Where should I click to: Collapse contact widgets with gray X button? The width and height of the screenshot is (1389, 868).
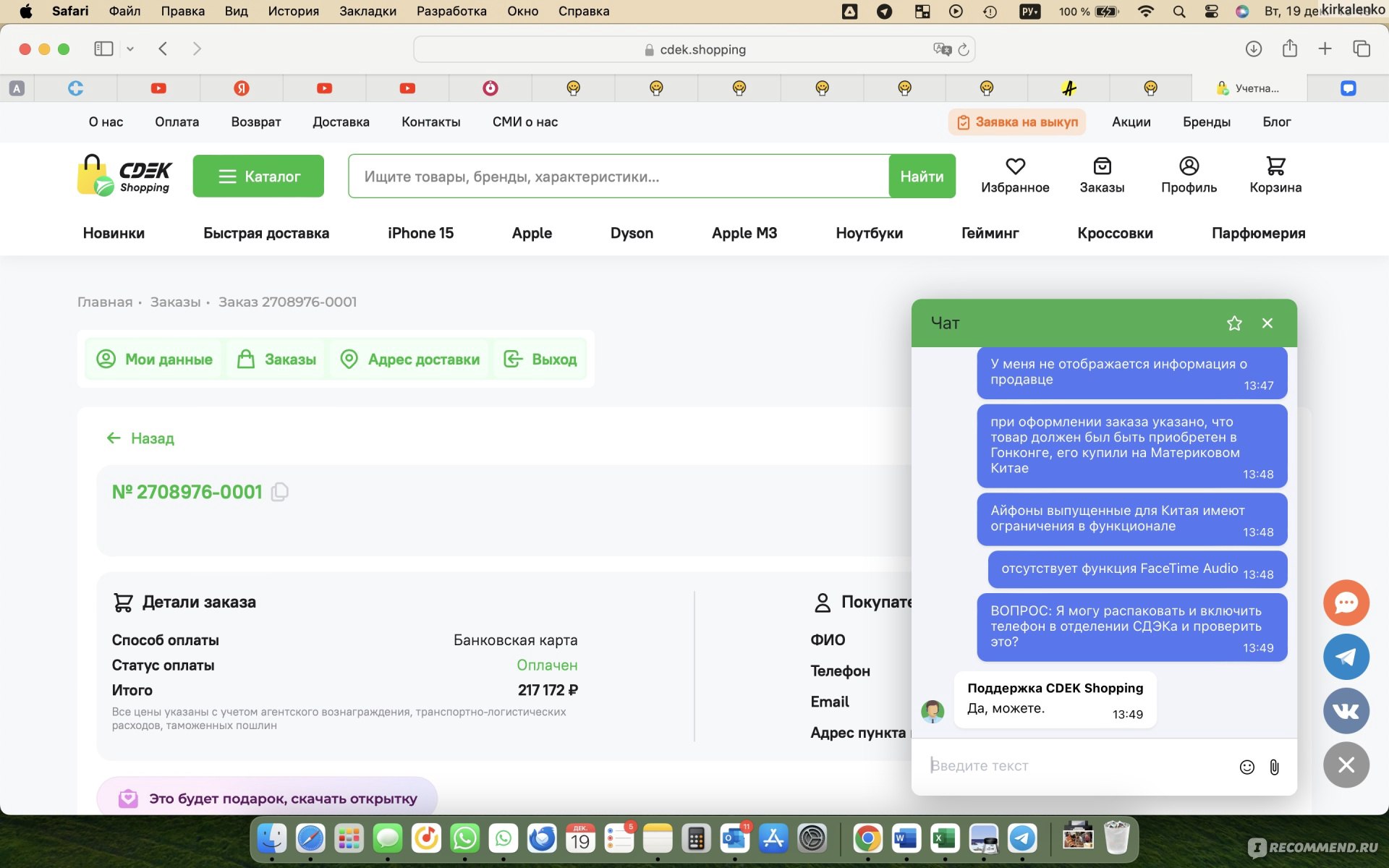click(x=1346, y=765)
